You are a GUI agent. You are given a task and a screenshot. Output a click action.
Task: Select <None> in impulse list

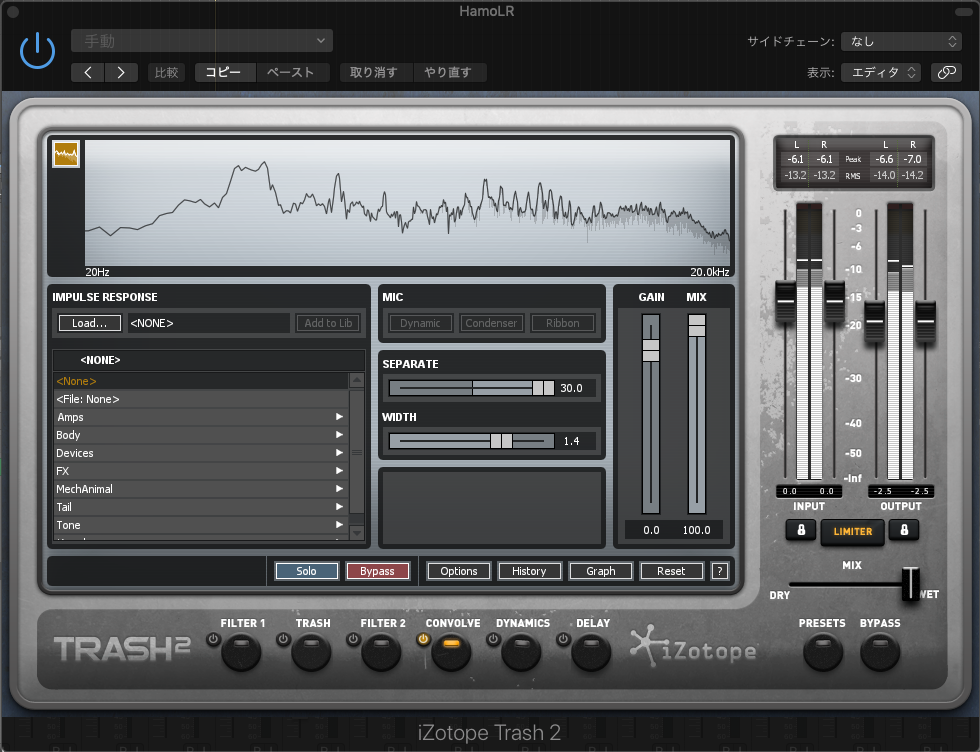[201, 381]
